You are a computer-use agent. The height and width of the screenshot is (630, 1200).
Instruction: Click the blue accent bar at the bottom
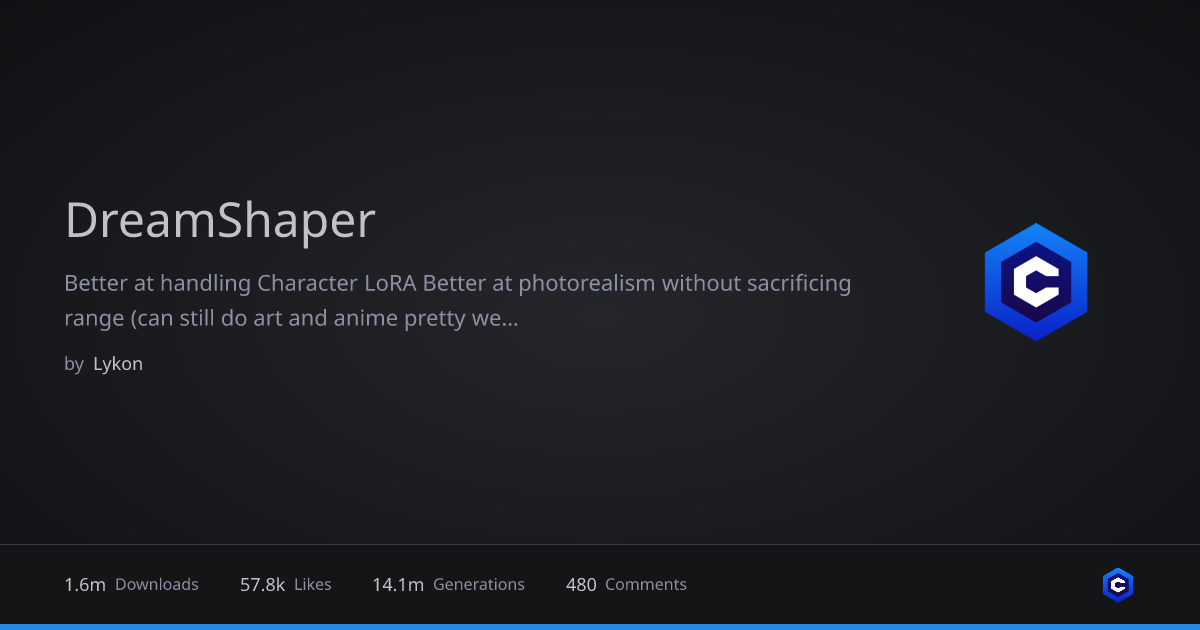[x=600, y=627]
